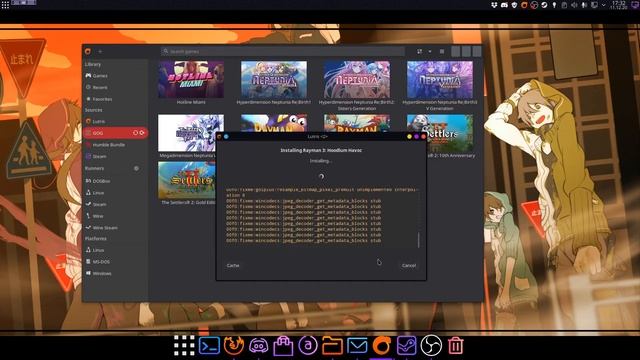Open Neptunia Re;Birth2 Sisters Generation cover
The width and height of the screenshot is (640, 360).
357,79
